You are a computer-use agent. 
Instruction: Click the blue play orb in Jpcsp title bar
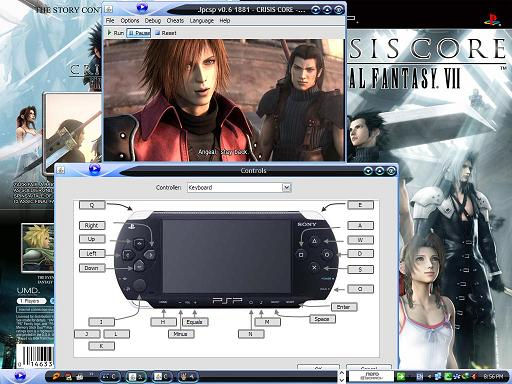142,7
